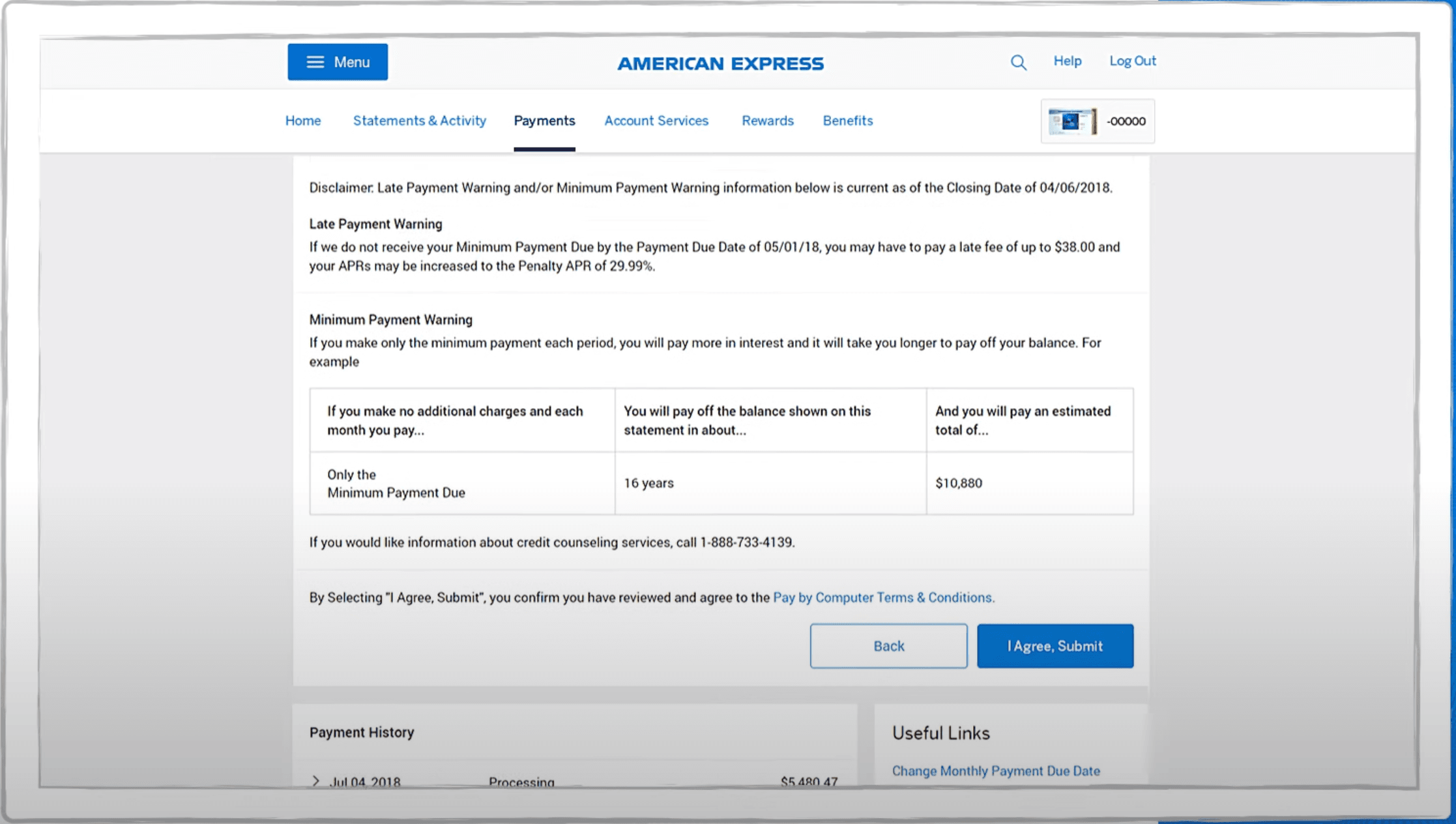Click the search magnifier icon

1018,63
